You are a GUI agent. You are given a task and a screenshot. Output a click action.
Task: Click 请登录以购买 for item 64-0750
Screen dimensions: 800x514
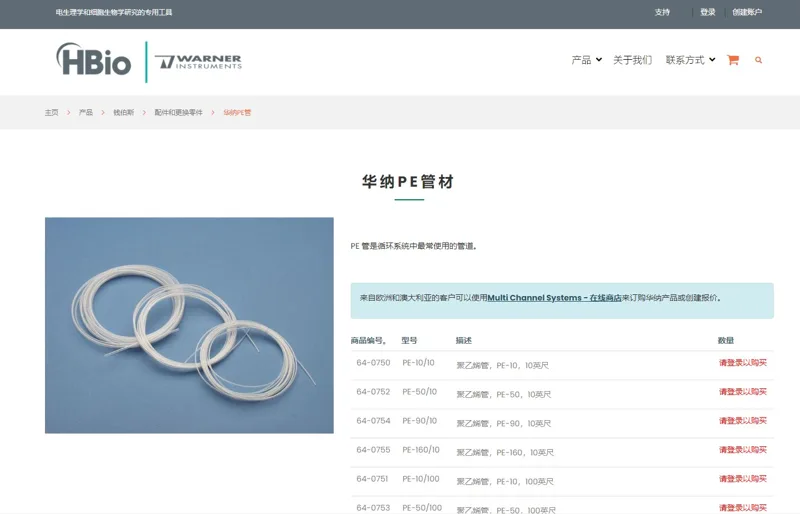[743, 362]
